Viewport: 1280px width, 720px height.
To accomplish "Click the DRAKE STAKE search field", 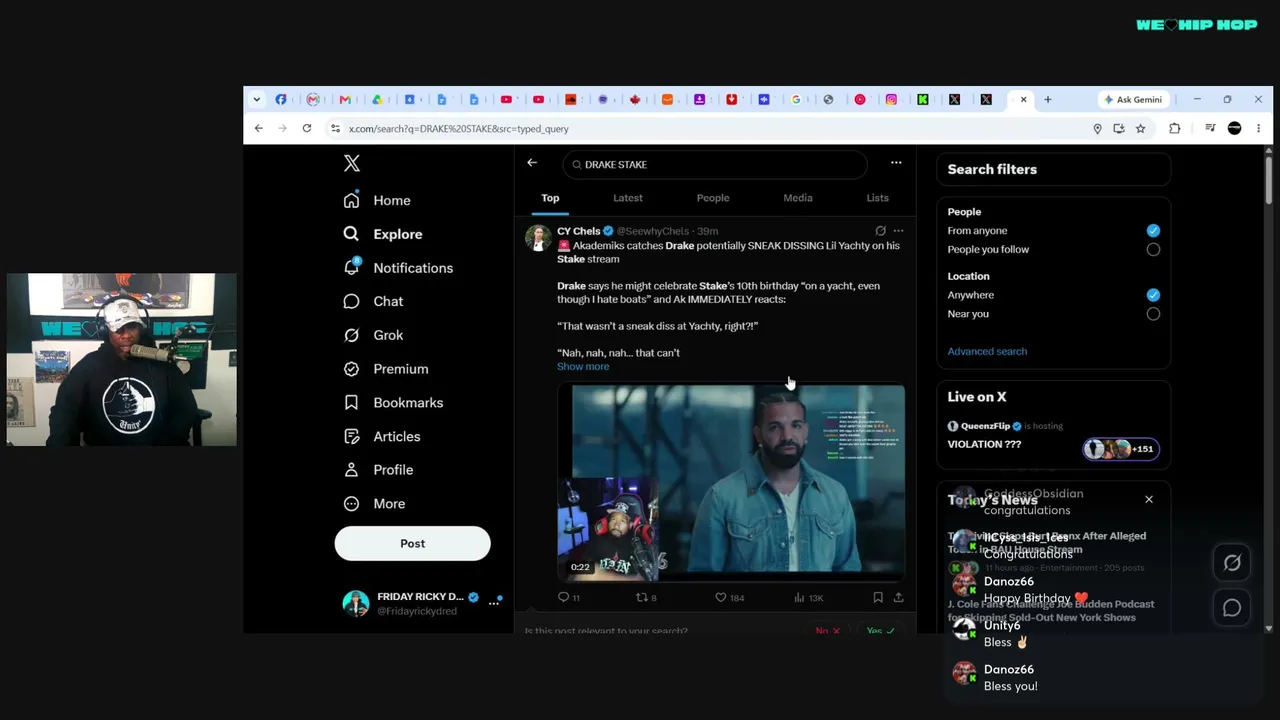I will tap(715, 164).
